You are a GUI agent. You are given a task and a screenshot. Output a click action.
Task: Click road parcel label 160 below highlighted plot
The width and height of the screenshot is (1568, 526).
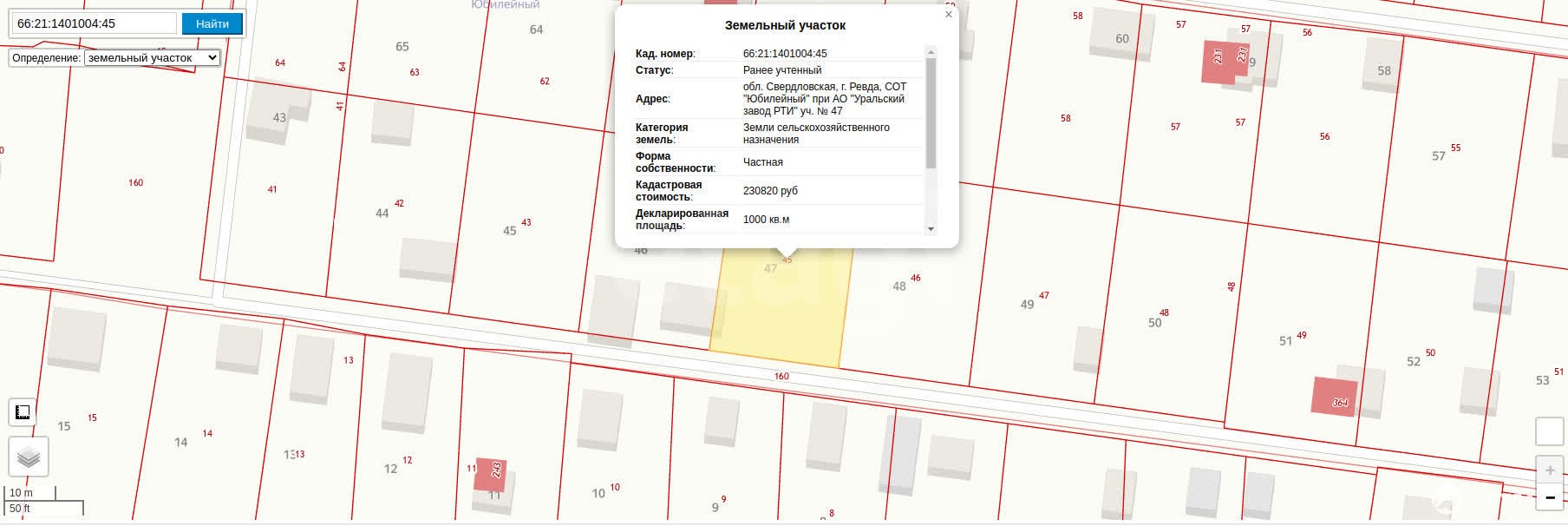click(x=781, y=377)
